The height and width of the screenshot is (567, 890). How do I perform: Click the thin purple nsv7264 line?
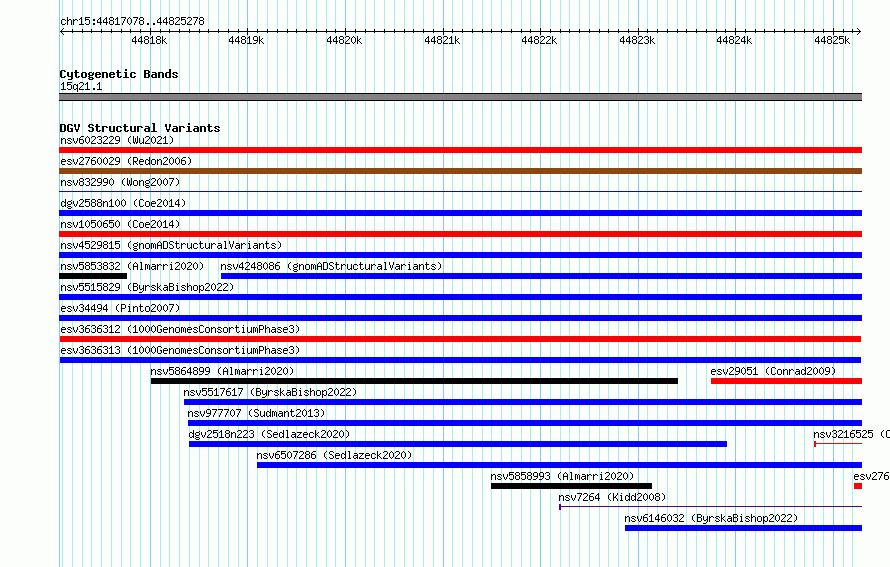(711, 507)
